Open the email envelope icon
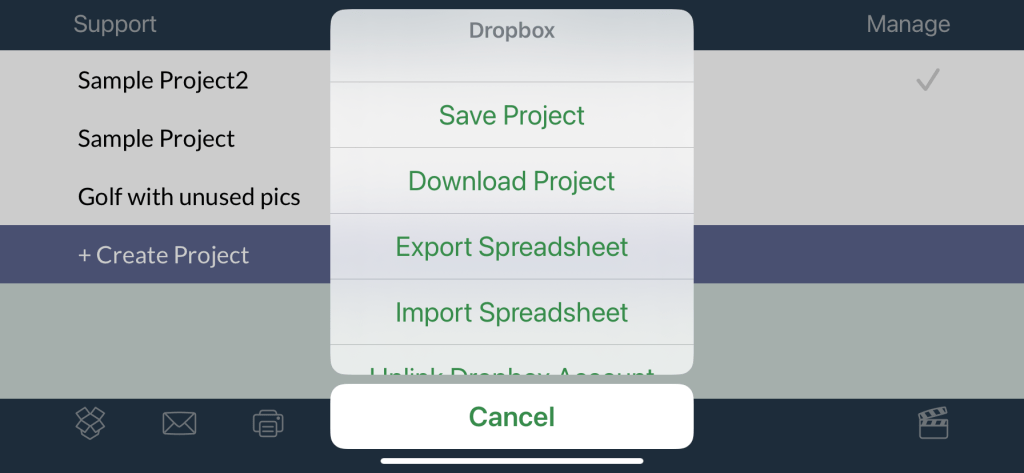Image resolution: width=1024 pixels, height=473 pixels. pyautogui.click(x=179, y=423)
